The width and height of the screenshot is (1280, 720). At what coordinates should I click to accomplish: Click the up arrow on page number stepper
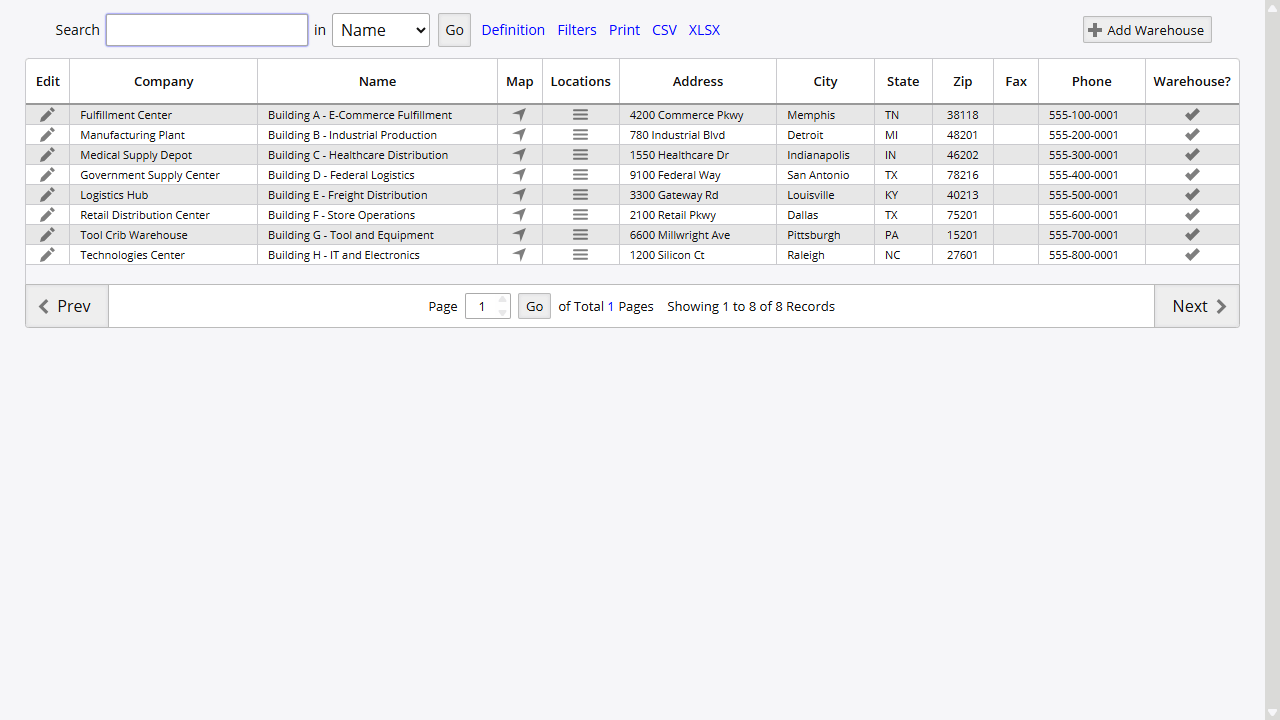[501, 300]
